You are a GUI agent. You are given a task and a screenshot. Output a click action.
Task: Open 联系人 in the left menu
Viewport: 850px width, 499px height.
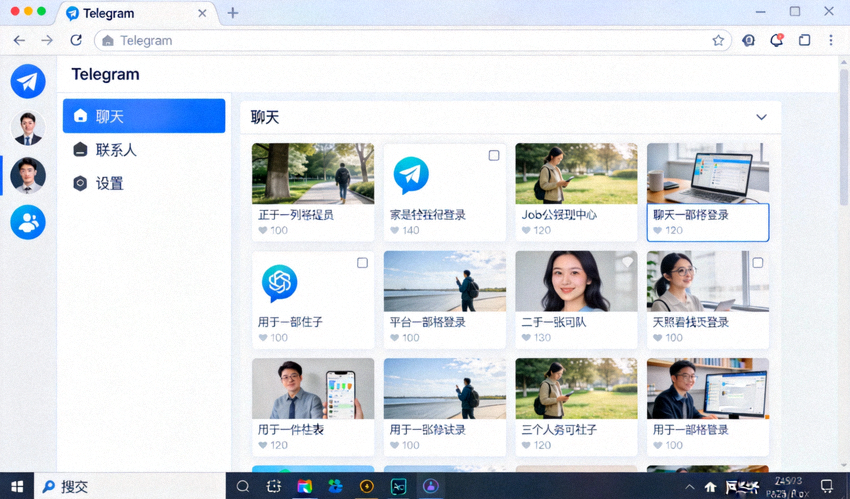pyautogui.click(x=116, y=150)
